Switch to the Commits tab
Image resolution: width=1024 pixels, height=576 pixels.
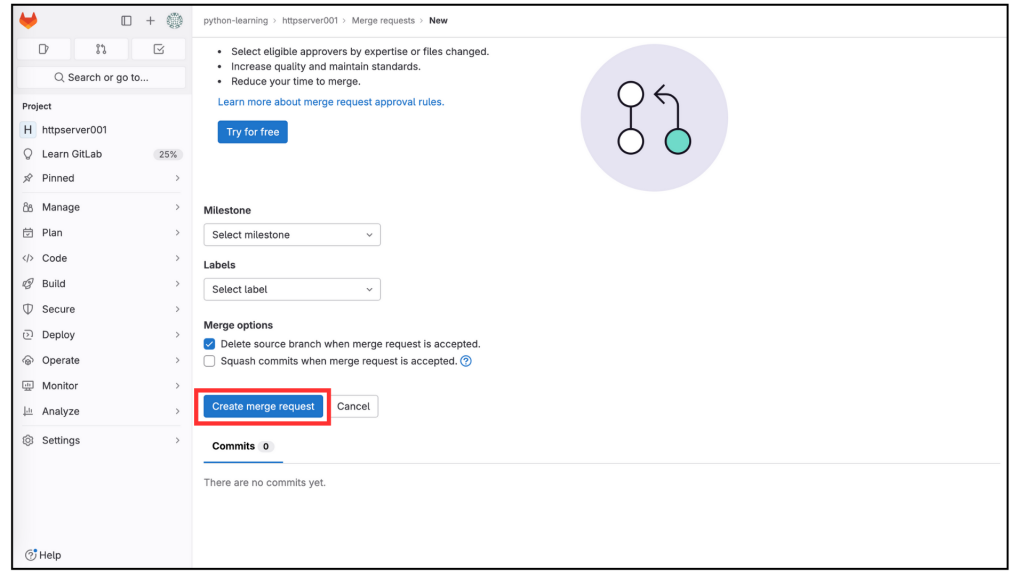point(242,446)
